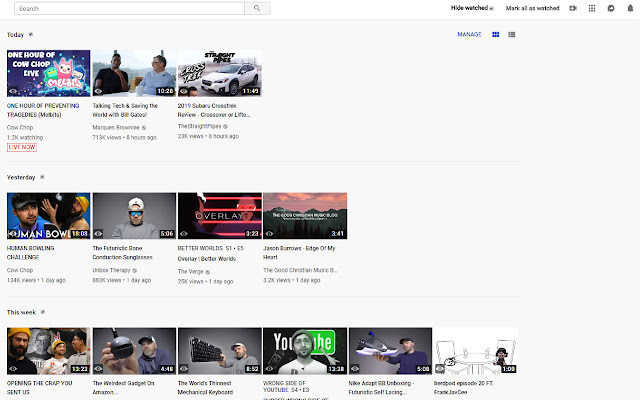Select the '713K views • 8 hours ago' text
This screenshot has height=400, width=640.
coord(124,138)
